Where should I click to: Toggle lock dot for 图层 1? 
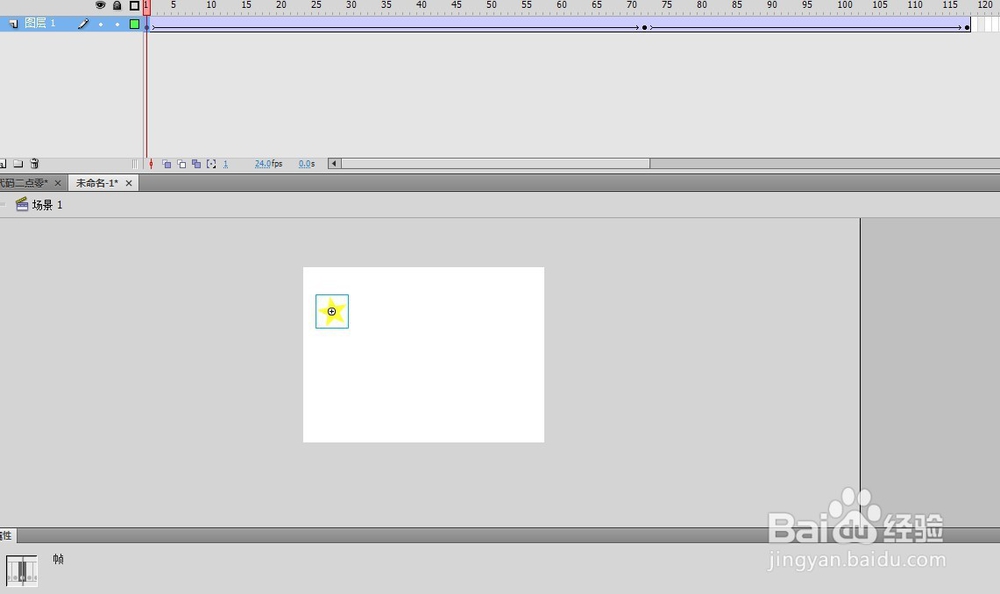tap(117, 24)
